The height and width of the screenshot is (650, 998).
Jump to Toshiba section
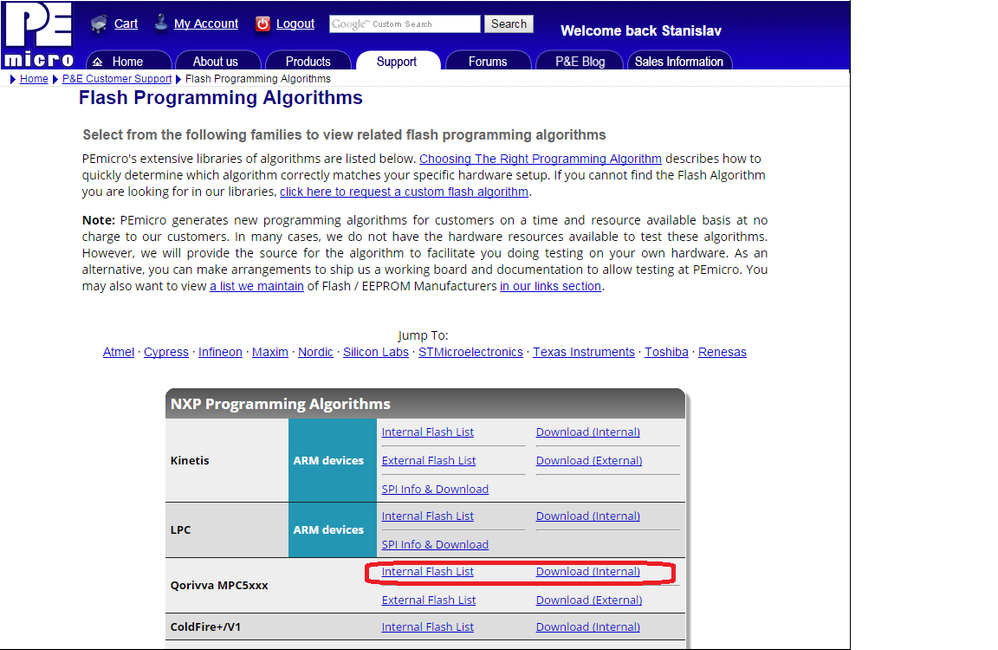click(x=666, y=351)
